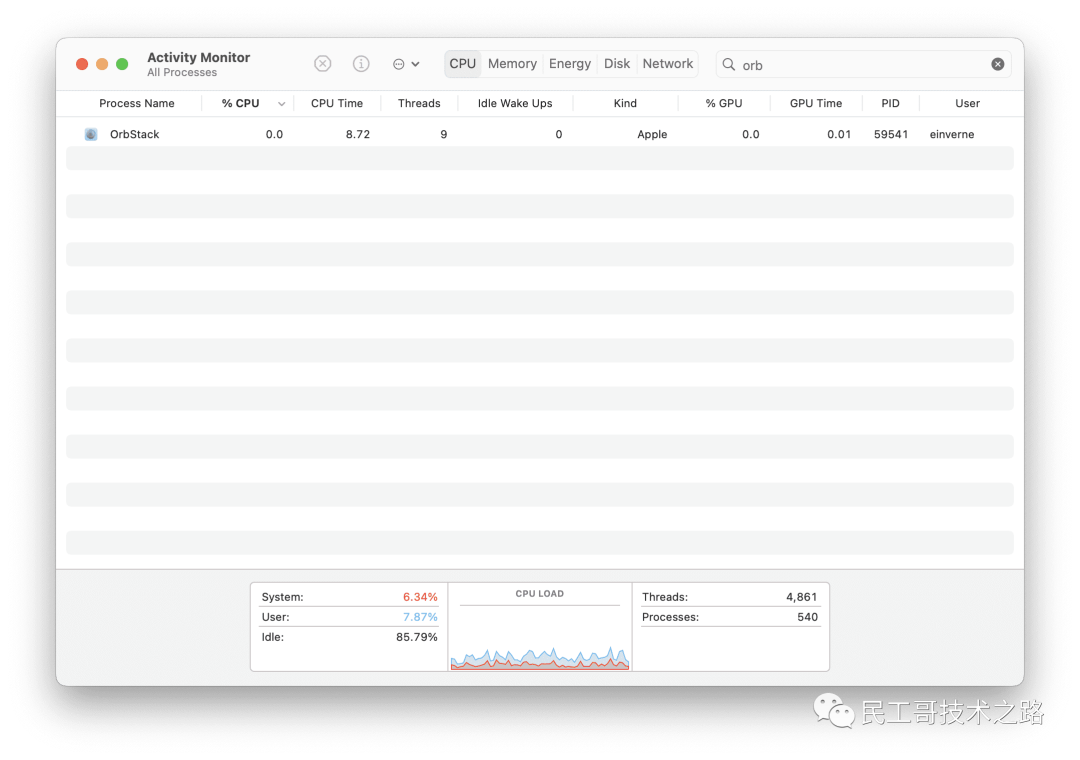1080x760 pixels.
Task: Click the OrbStack application icon
Action: point(91,133)
